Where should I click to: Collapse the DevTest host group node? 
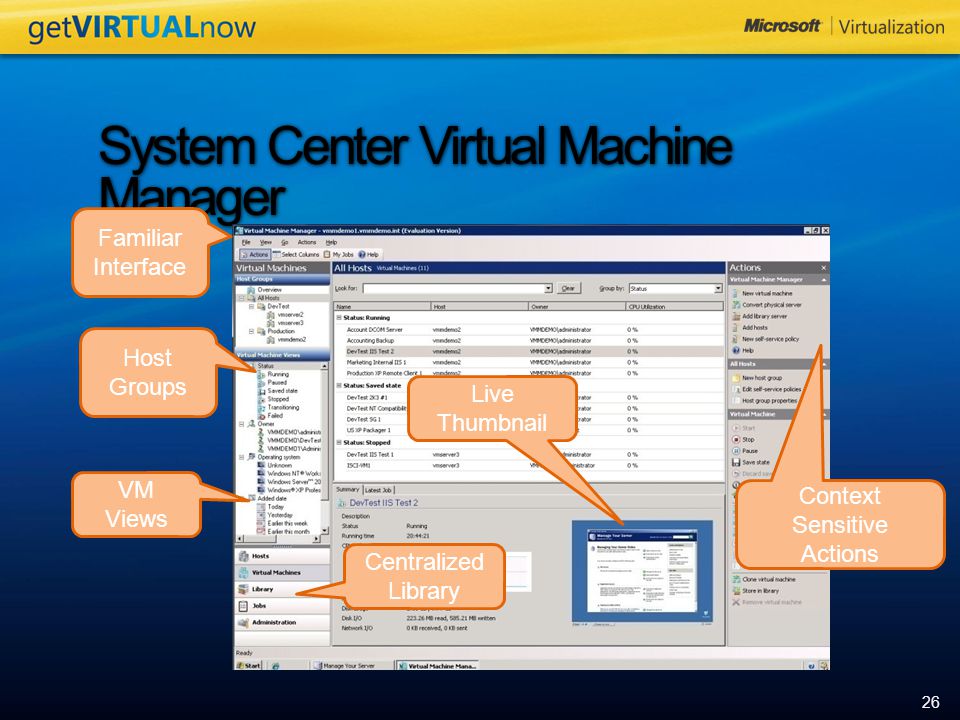[x=251, y=306]
